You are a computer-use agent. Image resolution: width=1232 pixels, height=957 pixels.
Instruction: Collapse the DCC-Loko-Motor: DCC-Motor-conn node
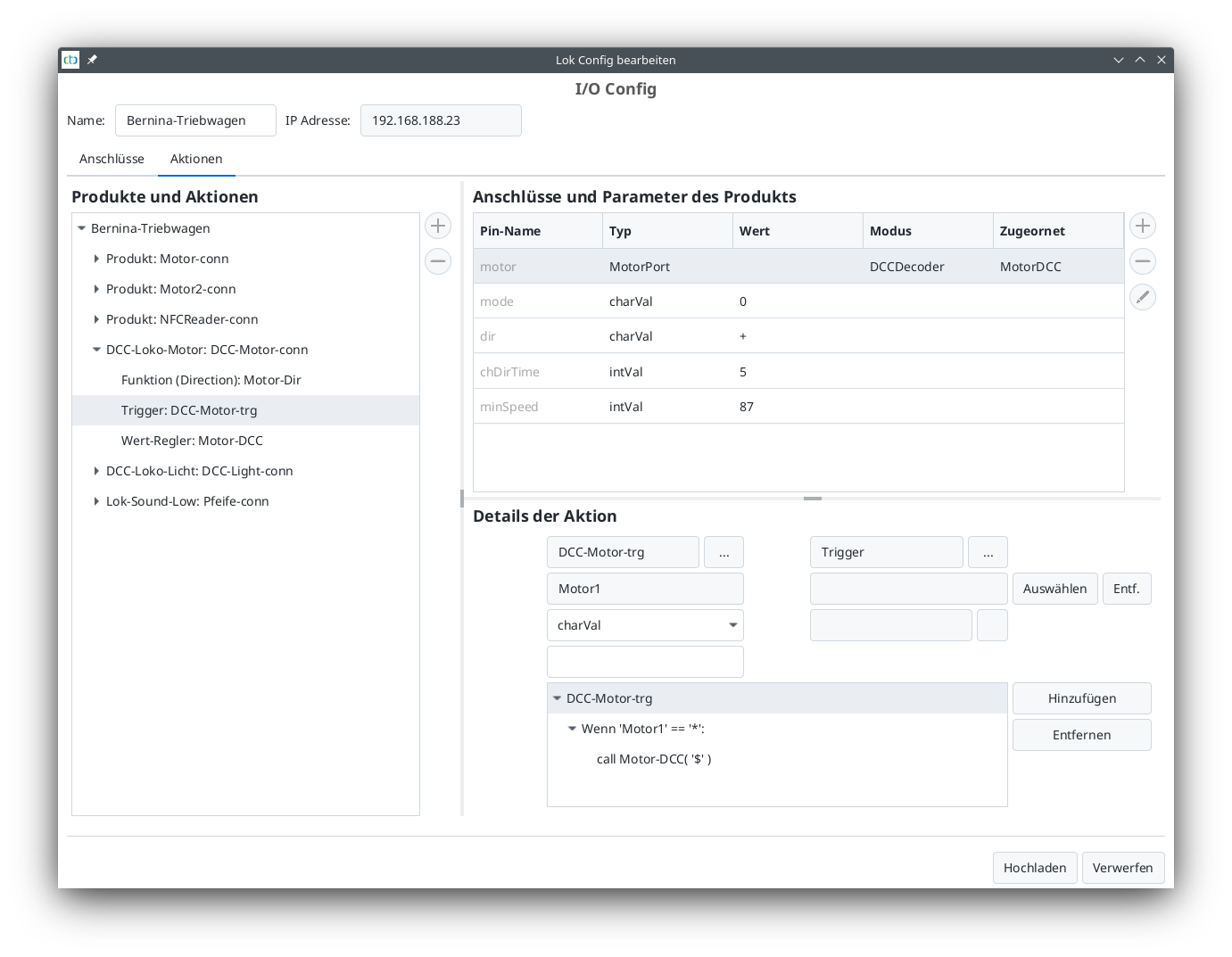(x=96, y=350)
